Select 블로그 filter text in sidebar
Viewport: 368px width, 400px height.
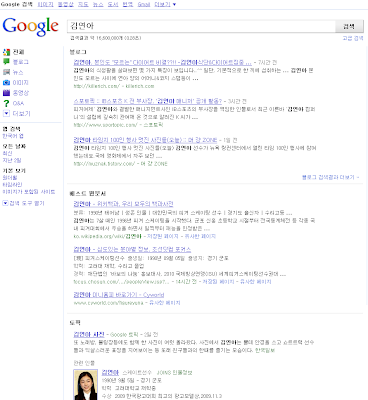point(21,62)
